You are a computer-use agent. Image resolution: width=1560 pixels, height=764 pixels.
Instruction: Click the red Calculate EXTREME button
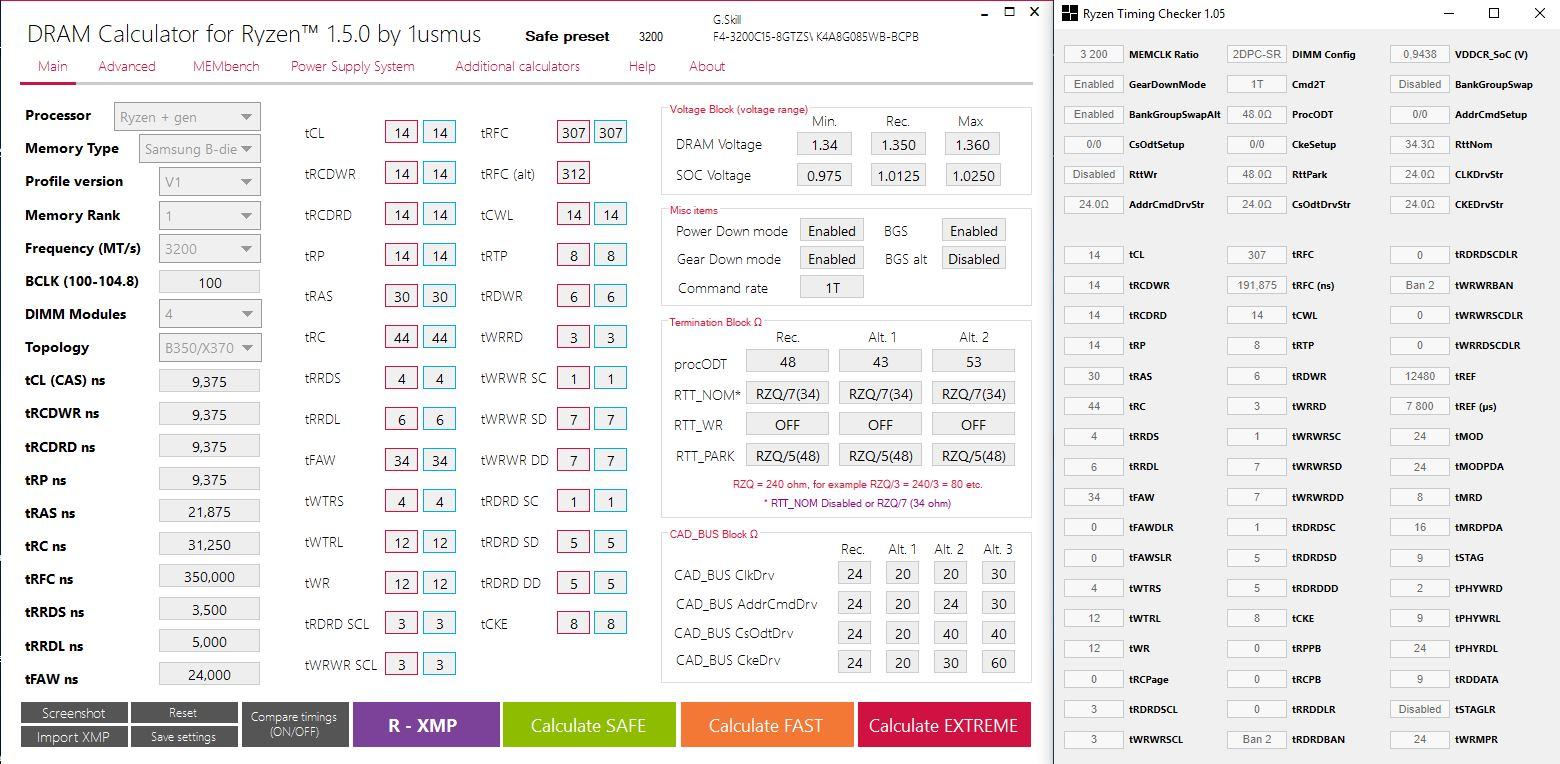click(944, 725)
